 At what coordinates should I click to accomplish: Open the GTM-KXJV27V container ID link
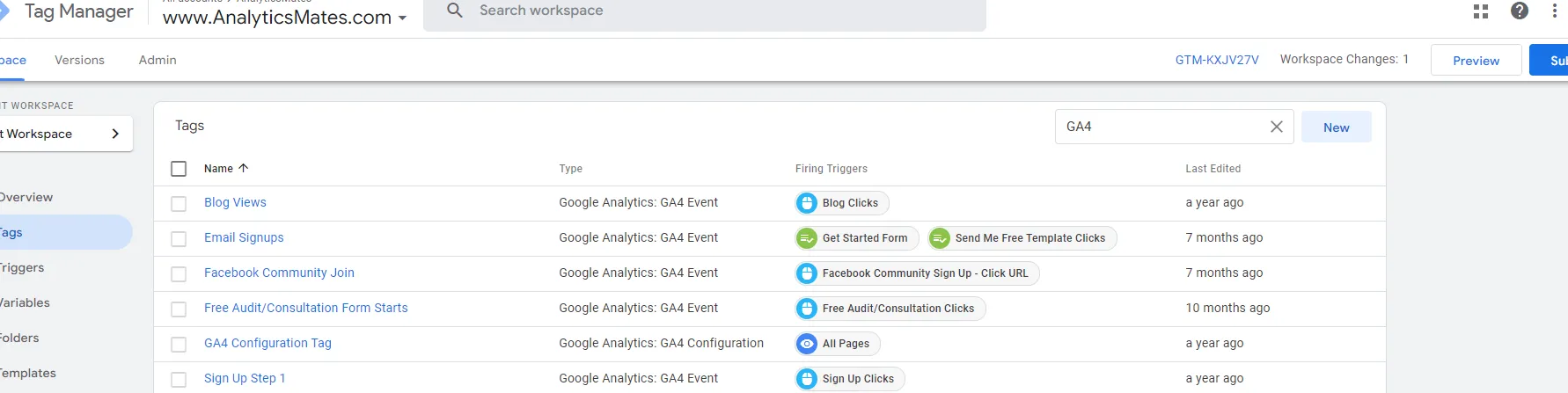coord(1217,60)
